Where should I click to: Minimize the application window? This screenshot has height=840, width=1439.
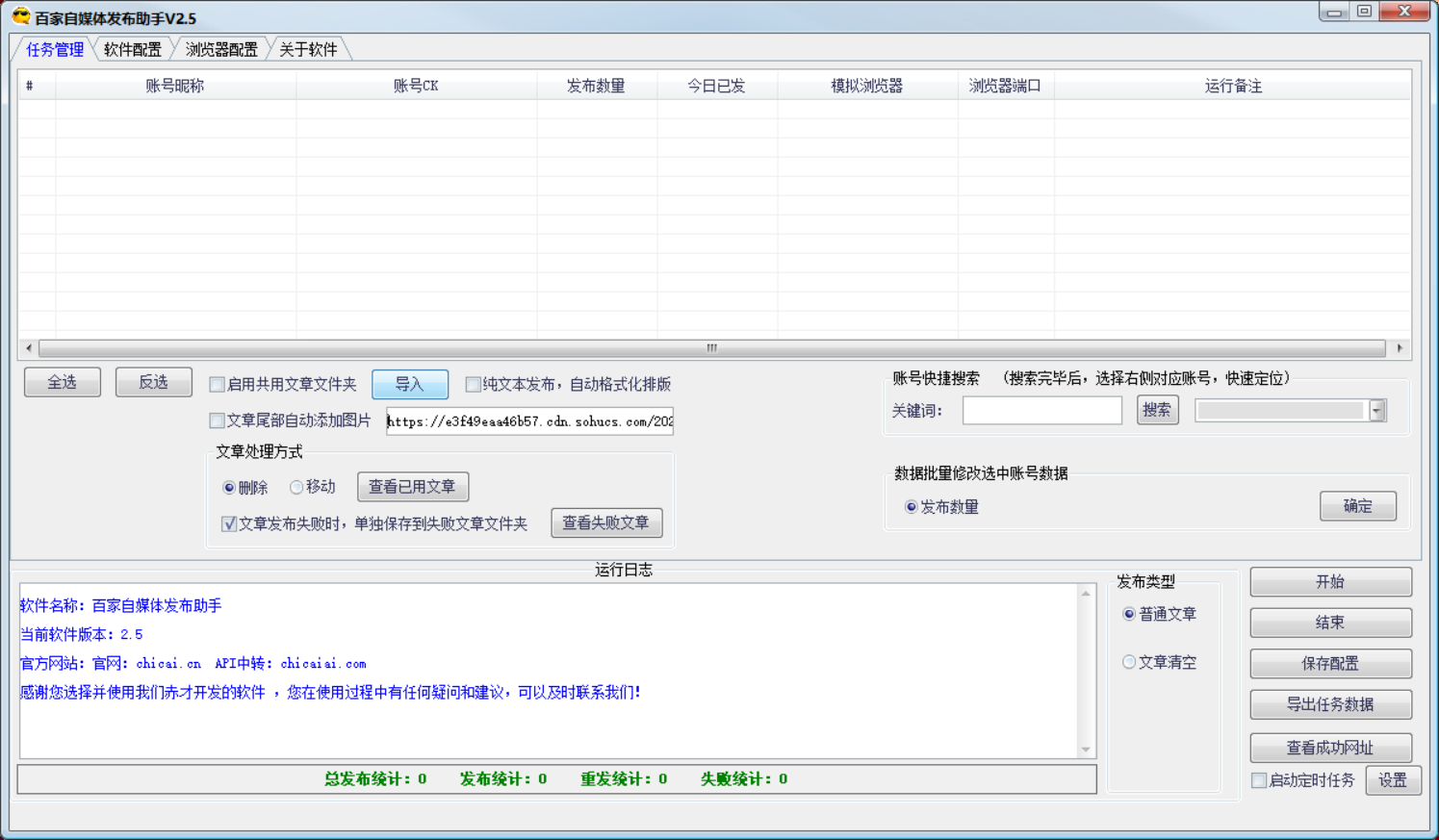pos(1334,13)
